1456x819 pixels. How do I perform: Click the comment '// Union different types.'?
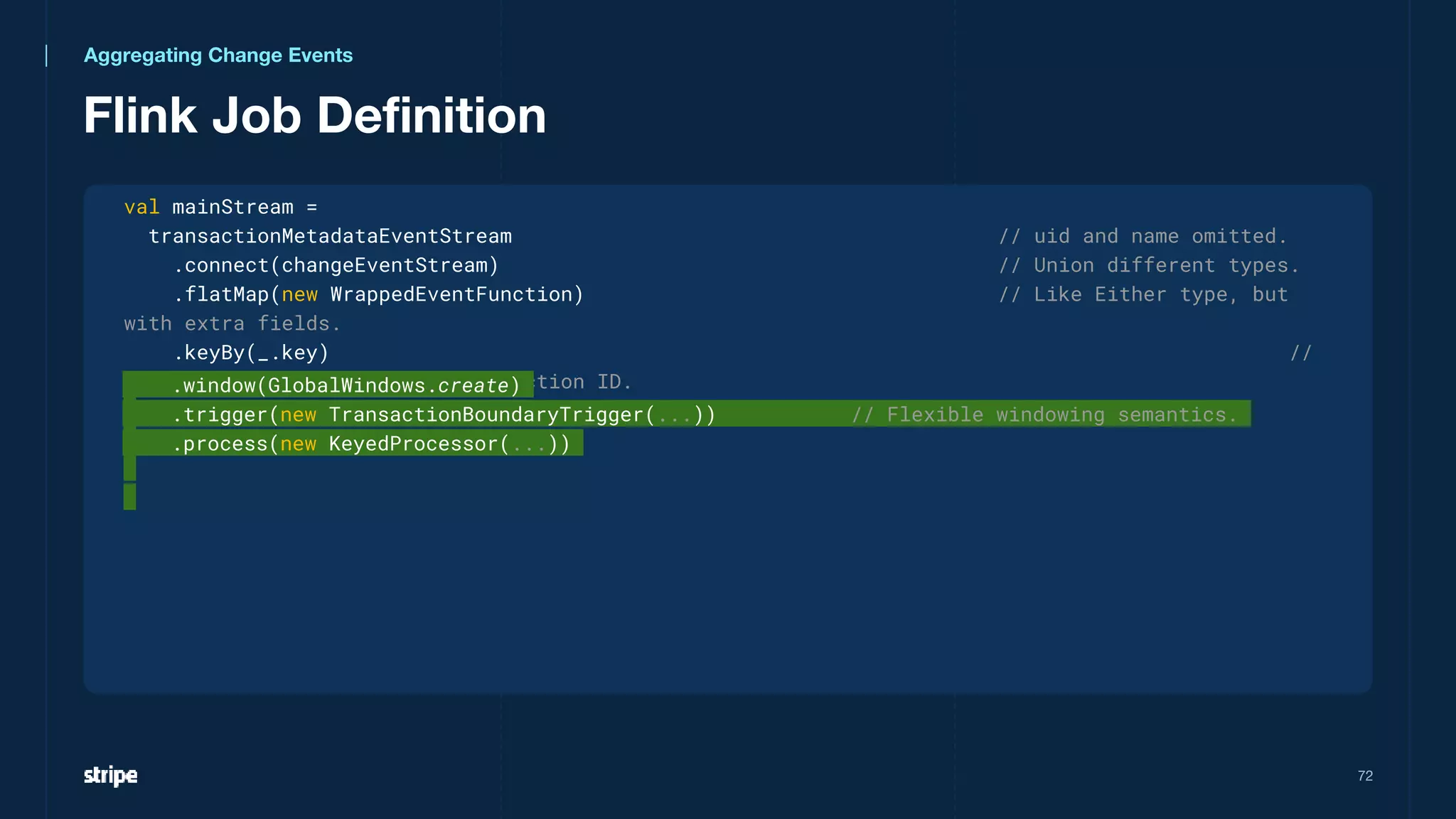(x=1149, y=266)
